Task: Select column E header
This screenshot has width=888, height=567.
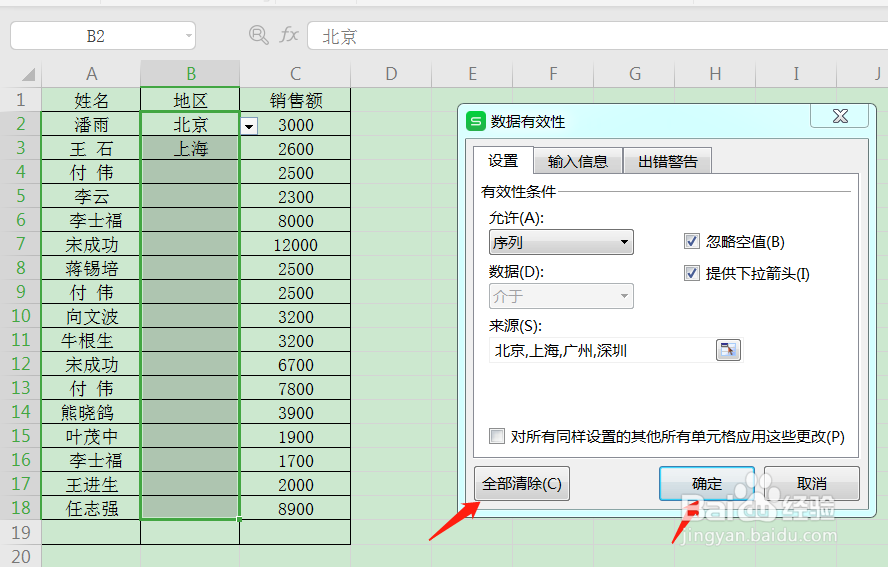Action: tap(472, 74)
